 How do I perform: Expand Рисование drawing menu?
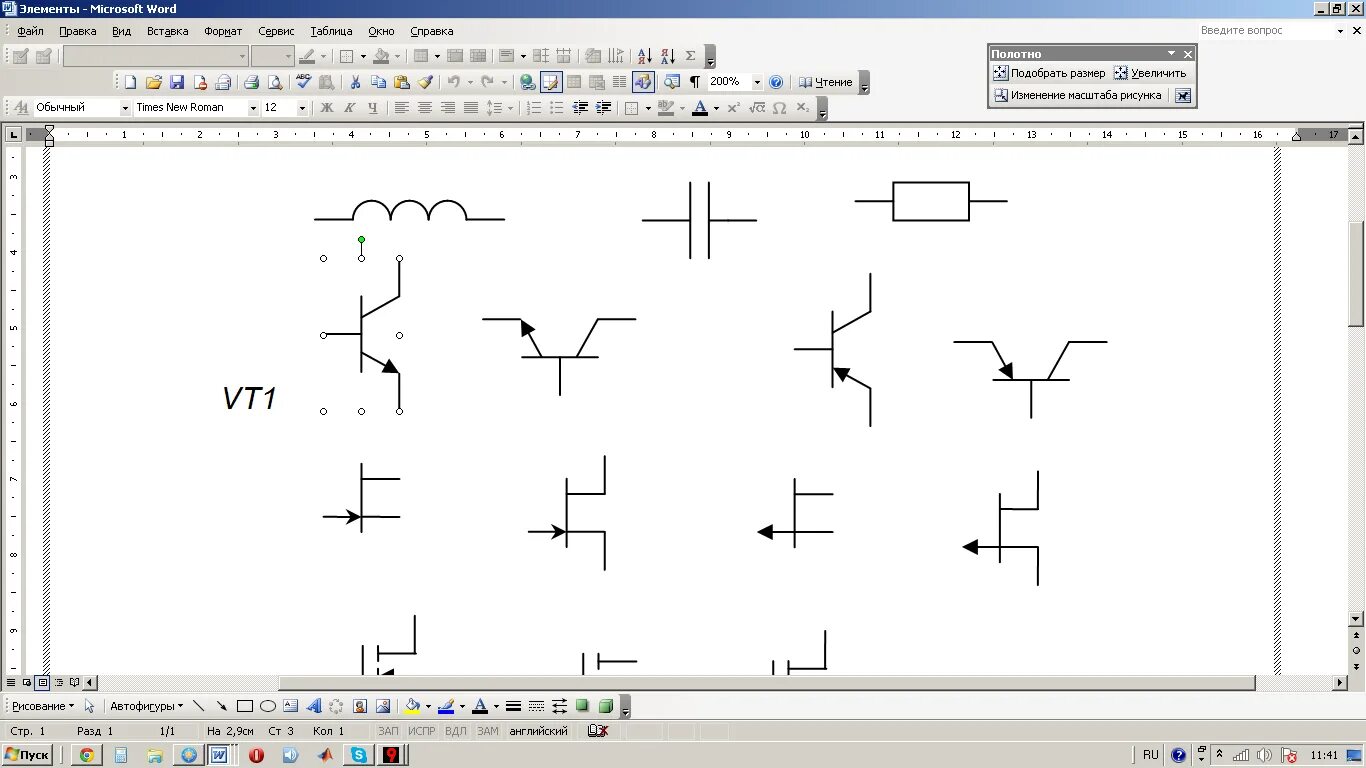click(43, 706)
